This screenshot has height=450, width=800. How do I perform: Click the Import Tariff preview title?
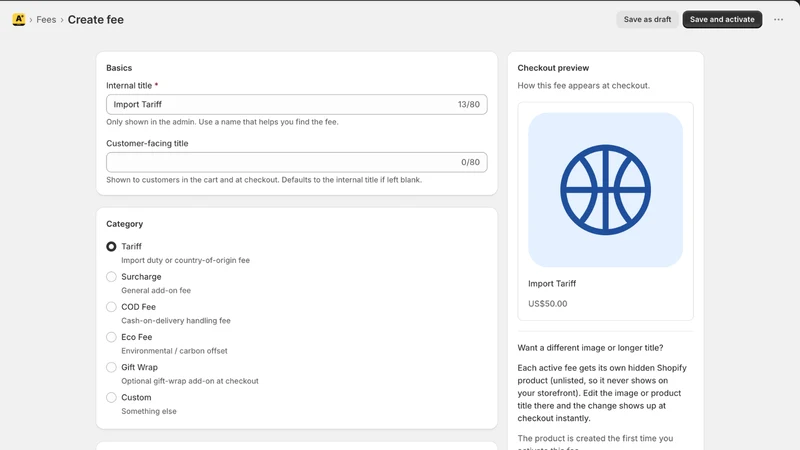pos(552,284)
